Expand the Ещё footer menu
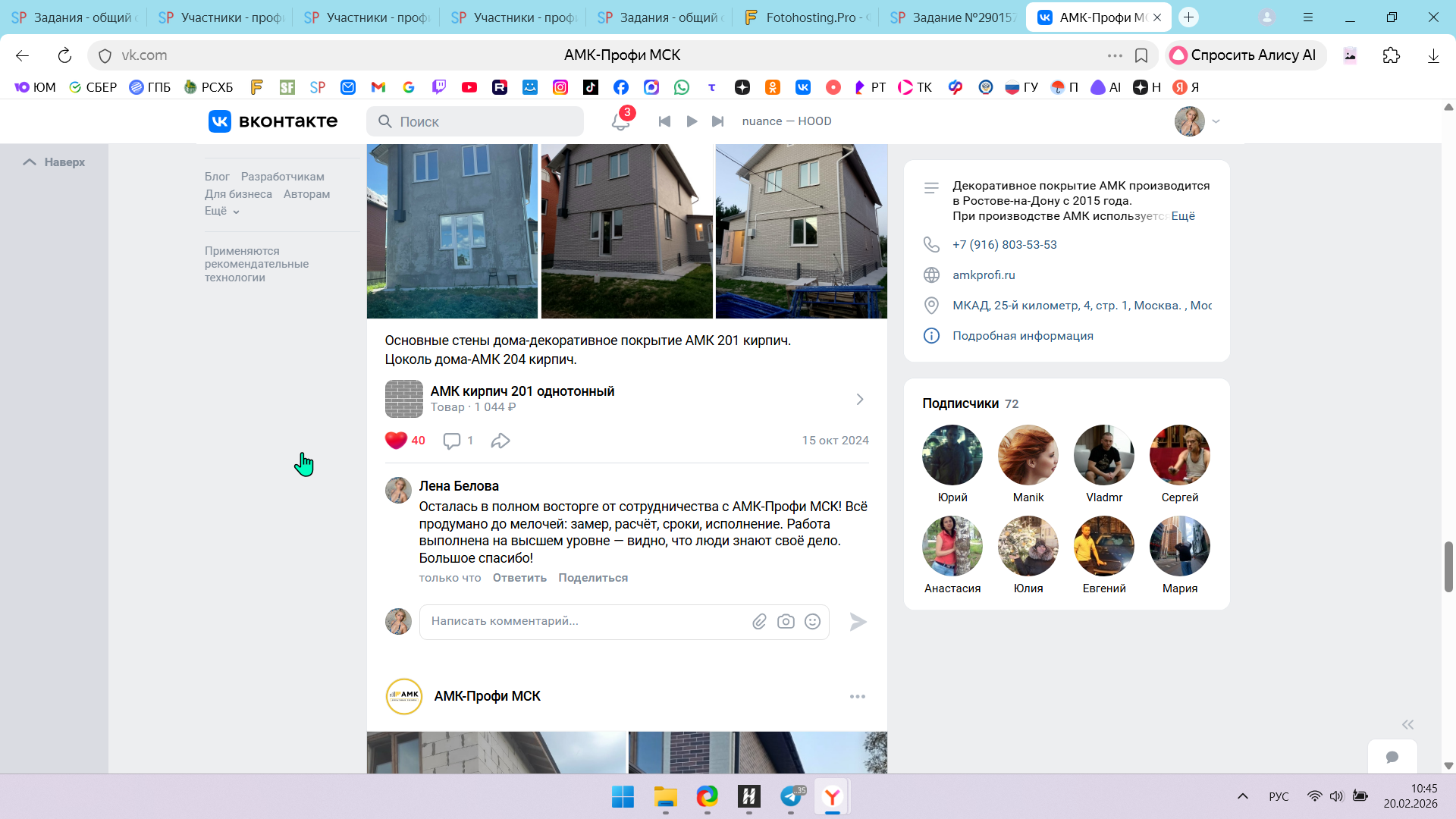This screenshot has height=819, width=1456. [221, 211]
